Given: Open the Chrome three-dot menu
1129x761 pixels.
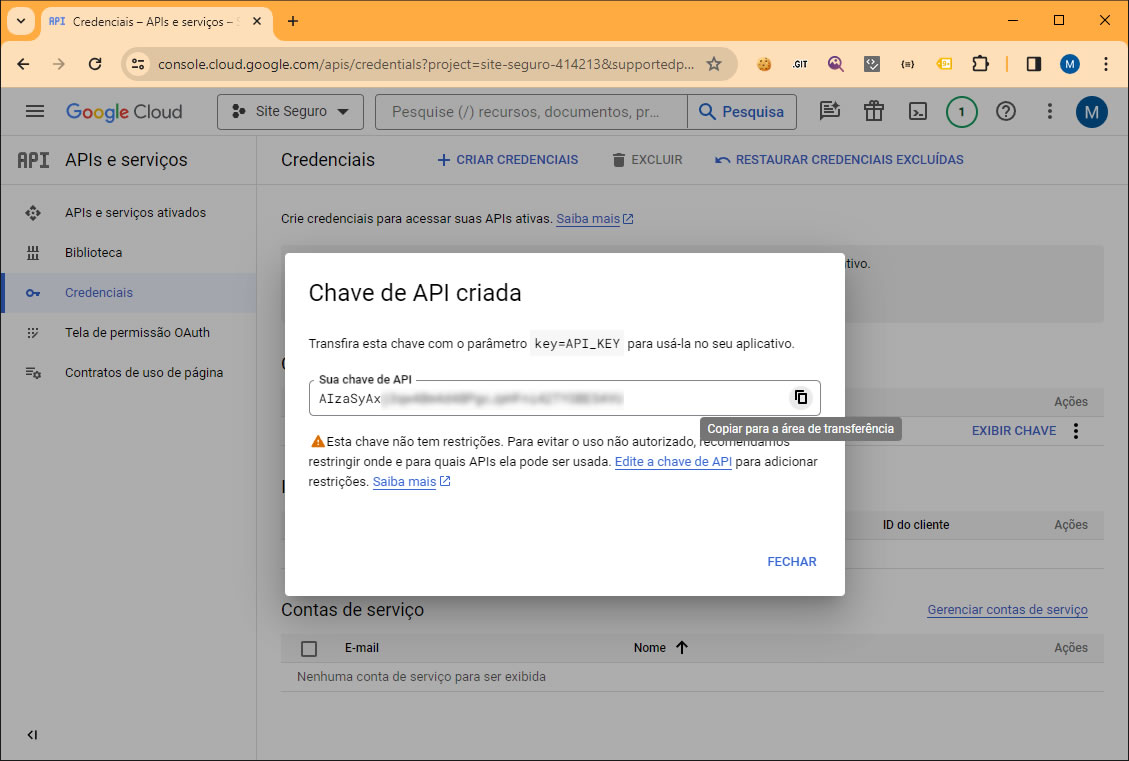Looking at the screenshot, I should coord(1105,64).
